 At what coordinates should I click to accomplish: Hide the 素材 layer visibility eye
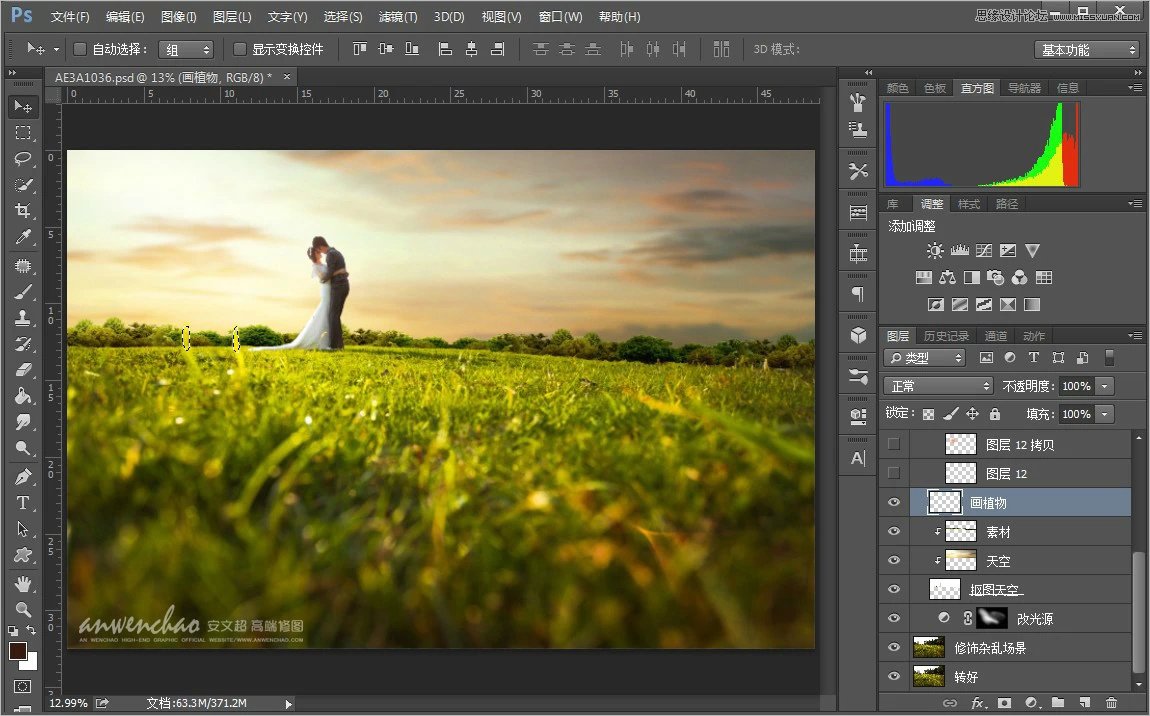point(893,531)
